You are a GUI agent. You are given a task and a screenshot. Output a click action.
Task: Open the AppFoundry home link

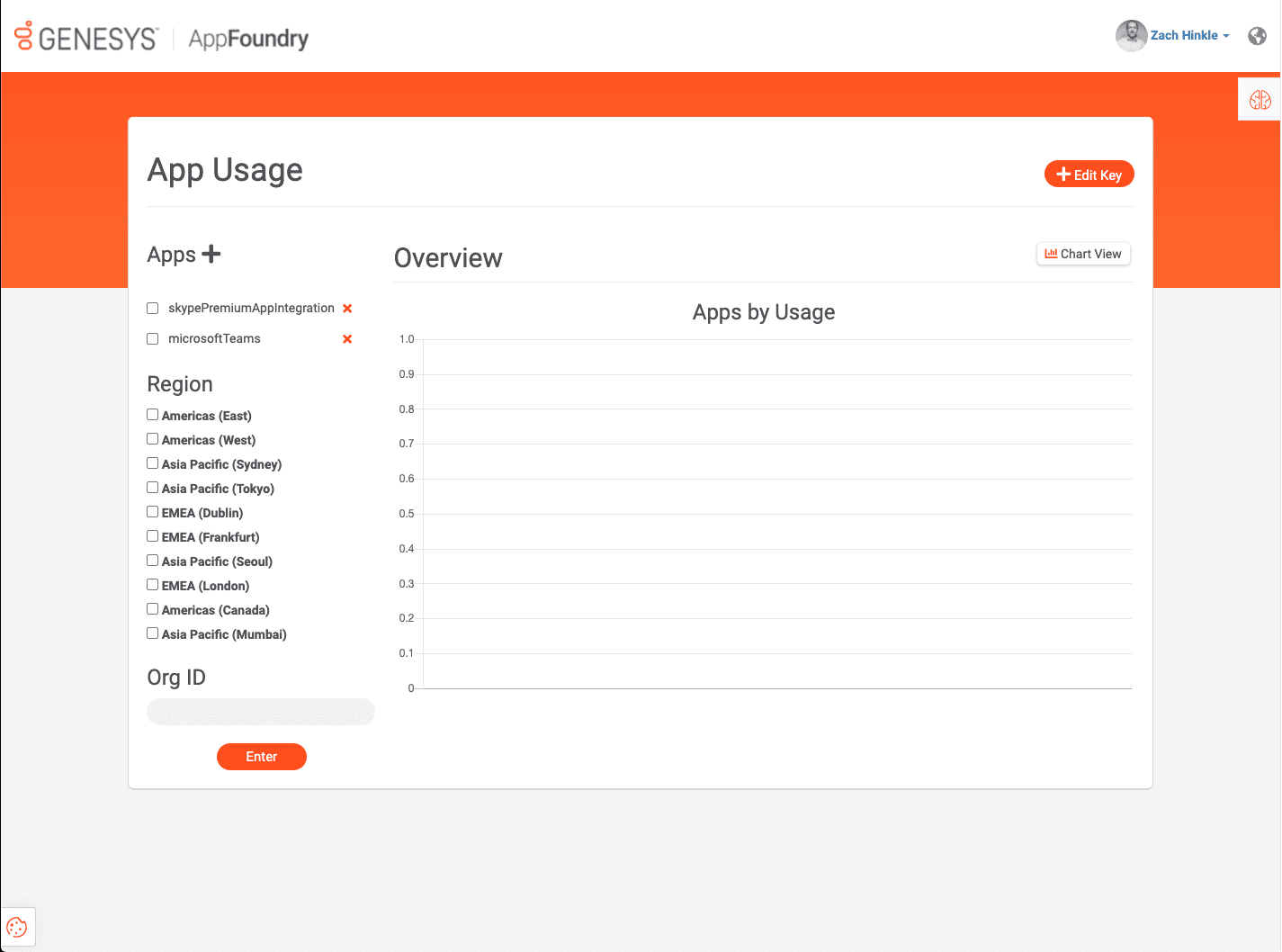click(x=248, y=39)
